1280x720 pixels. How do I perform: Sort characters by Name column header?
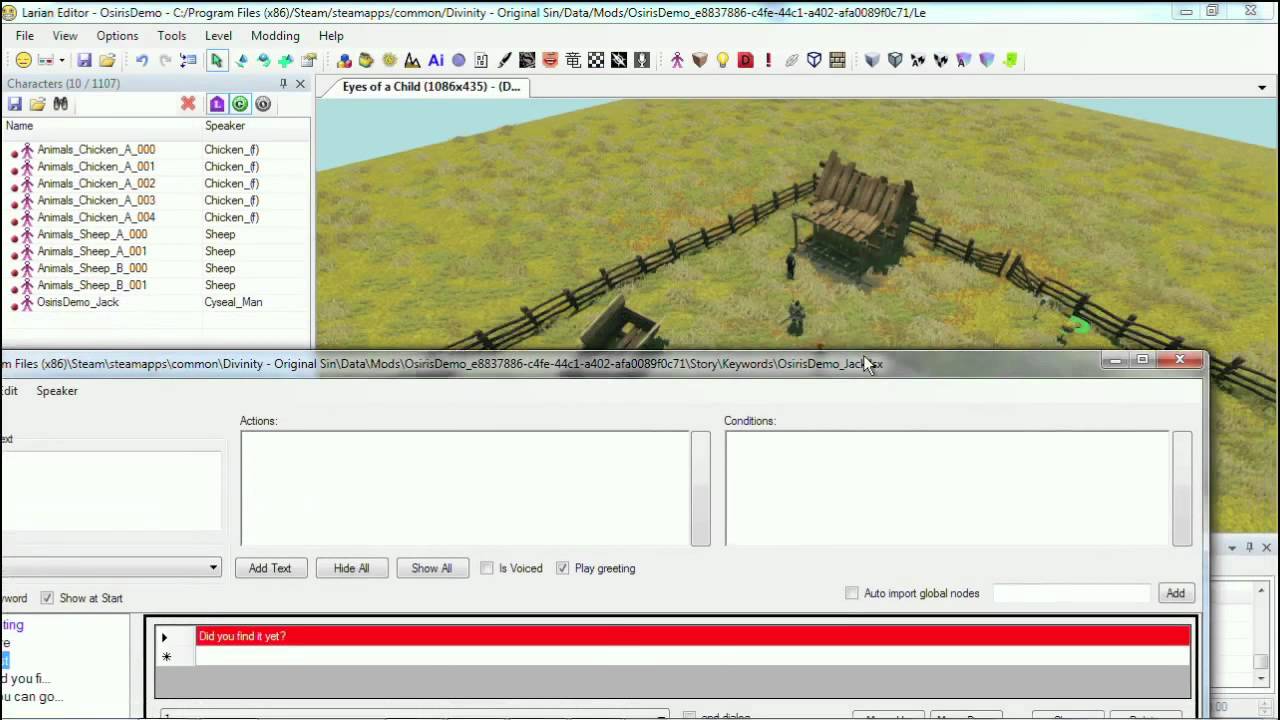click(x=101, y=126)
